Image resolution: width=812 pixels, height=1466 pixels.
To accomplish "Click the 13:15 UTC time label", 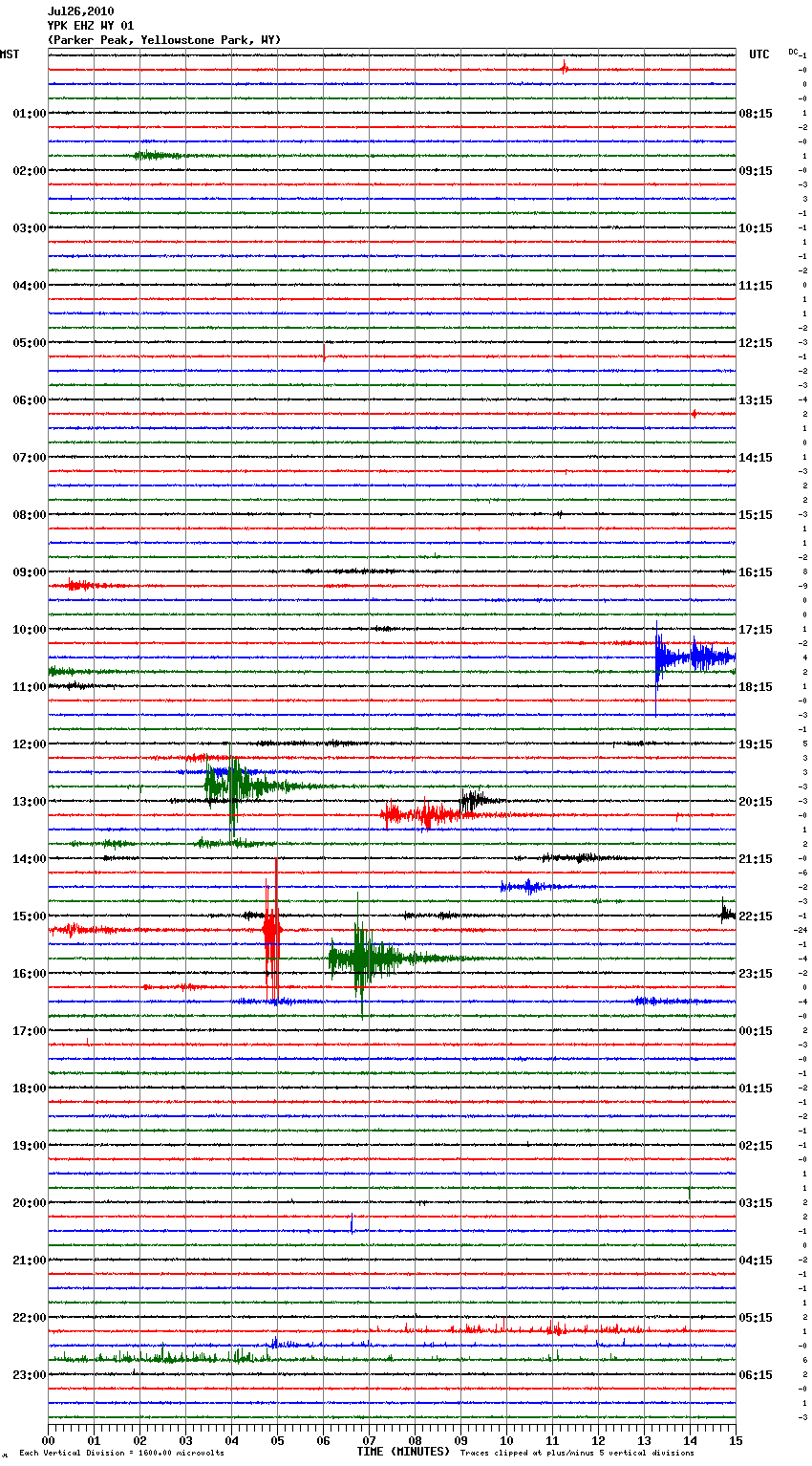I will tap(756, 400).
